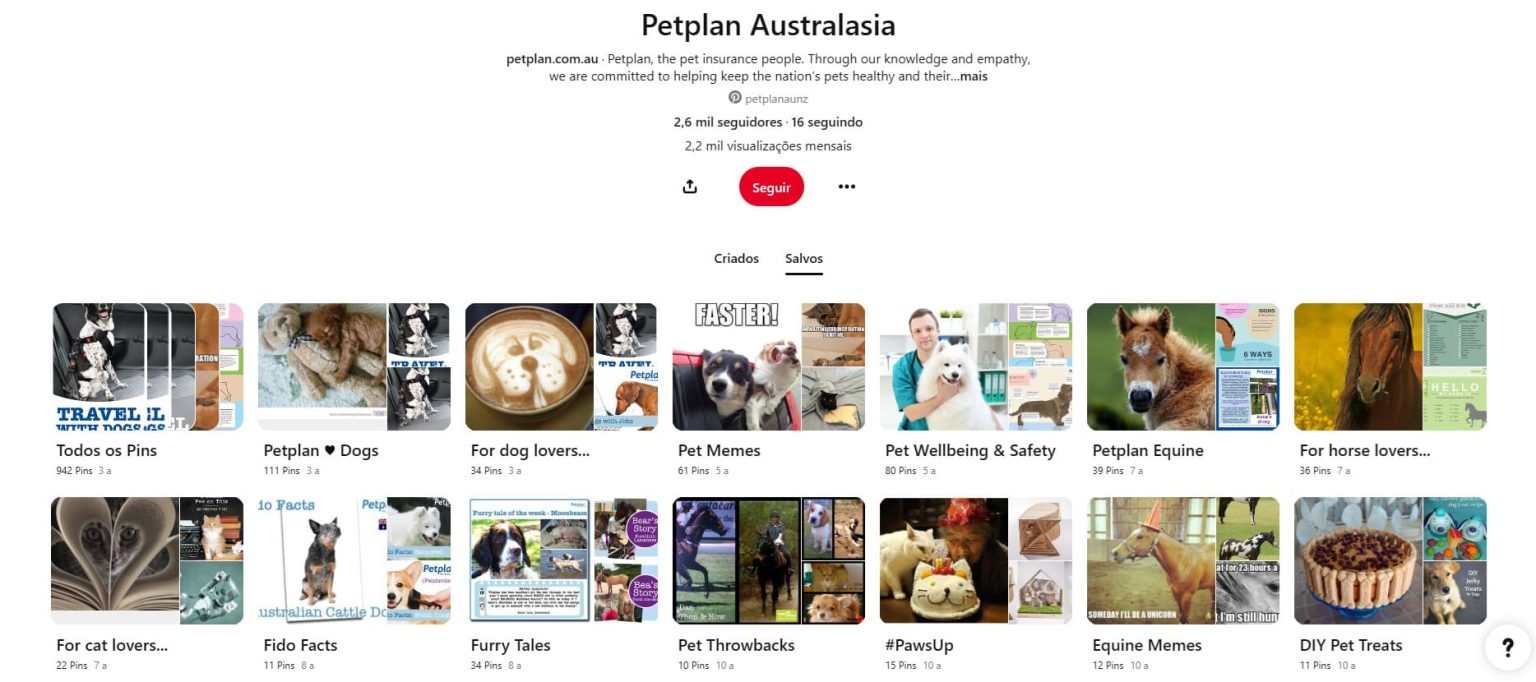The width and height of the screenshot is (1536, 682).
Task: Click the Pinterest logo beside petplanaunz
Action: [734, 96]
